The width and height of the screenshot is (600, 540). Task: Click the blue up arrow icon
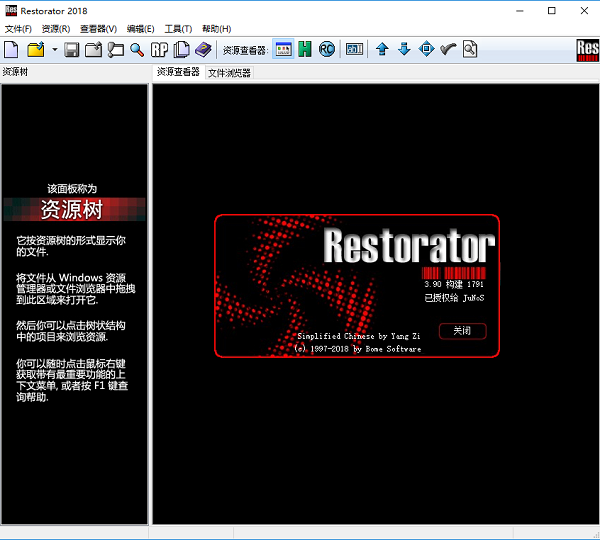(x=382, y=49)
